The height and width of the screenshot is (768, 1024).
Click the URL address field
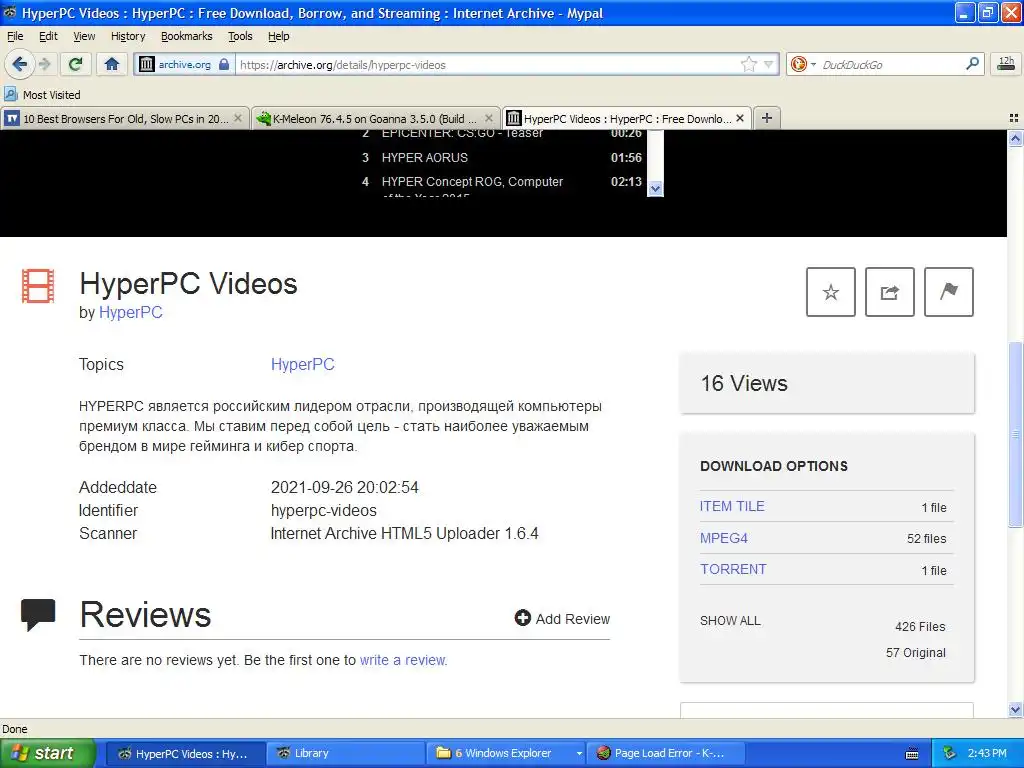point(488,64)
